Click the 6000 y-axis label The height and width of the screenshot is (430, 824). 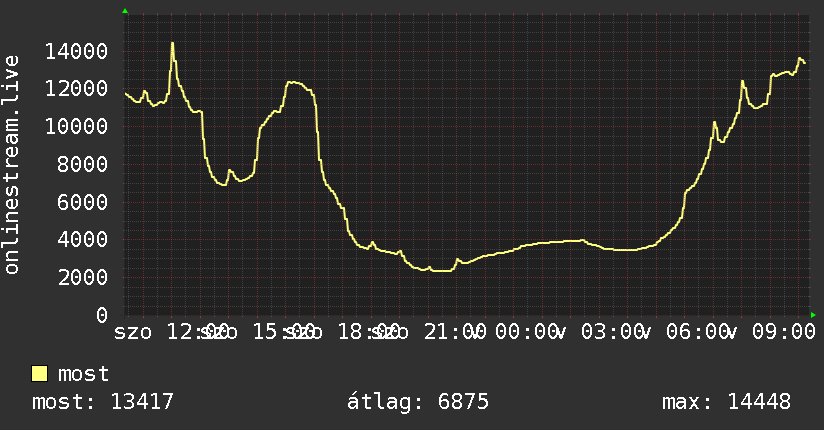[83, 202]
